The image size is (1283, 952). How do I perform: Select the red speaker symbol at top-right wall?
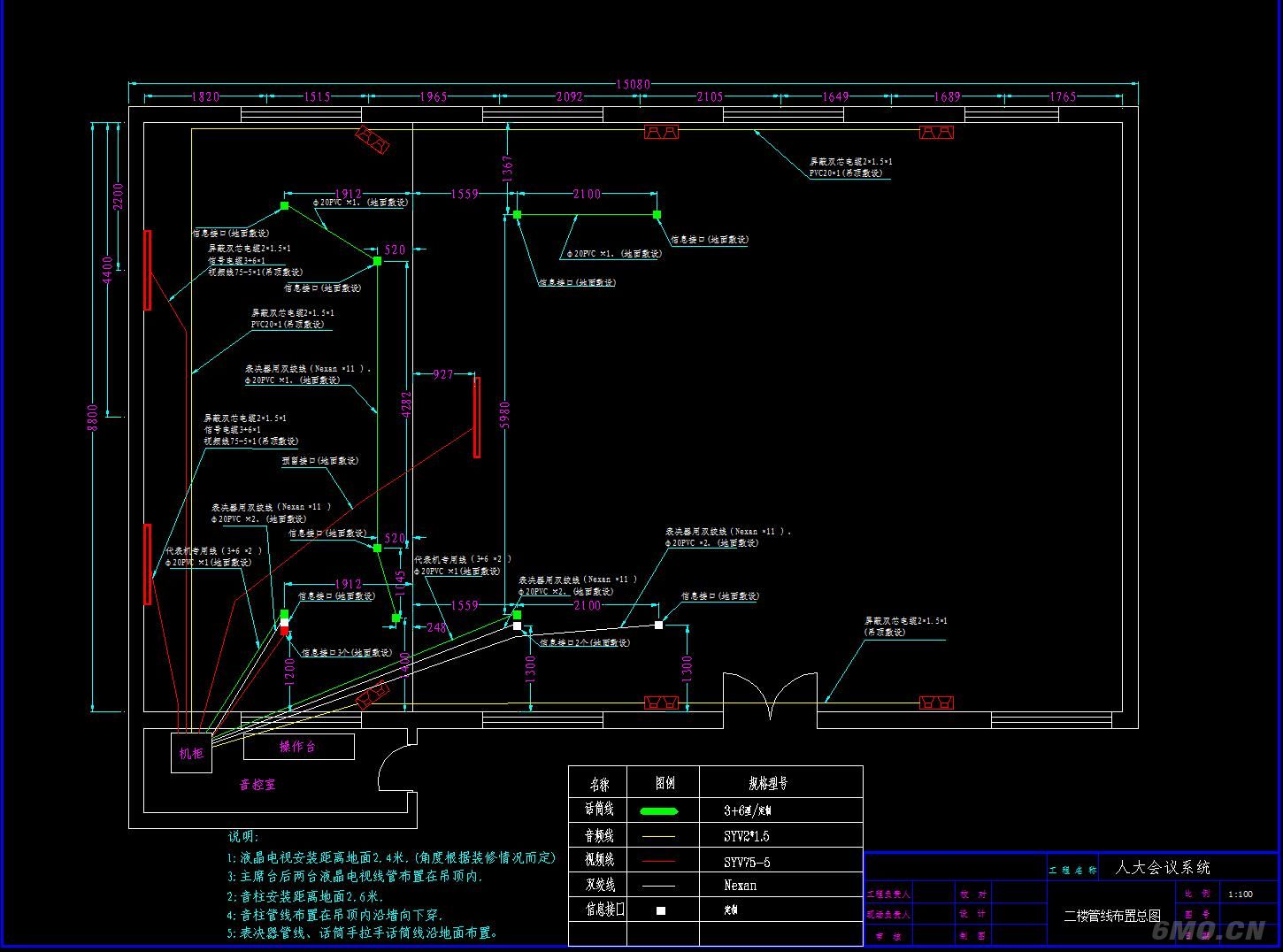click(x=936, y=133)
